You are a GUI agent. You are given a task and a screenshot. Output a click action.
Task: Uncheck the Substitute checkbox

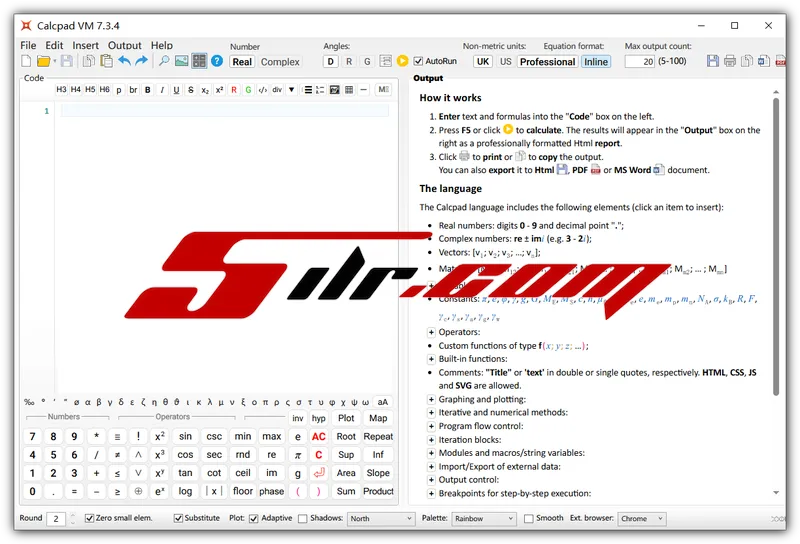(x=178, y=518)
